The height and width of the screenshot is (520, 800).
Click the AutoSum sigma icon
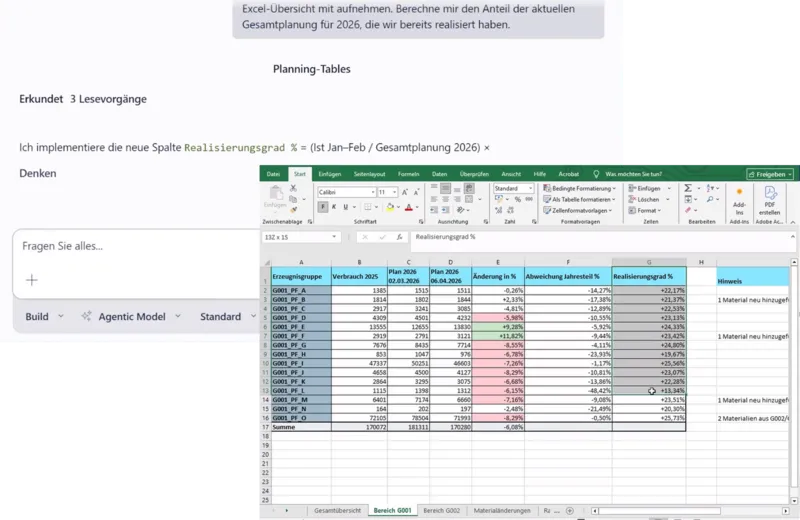pos(688,188)
